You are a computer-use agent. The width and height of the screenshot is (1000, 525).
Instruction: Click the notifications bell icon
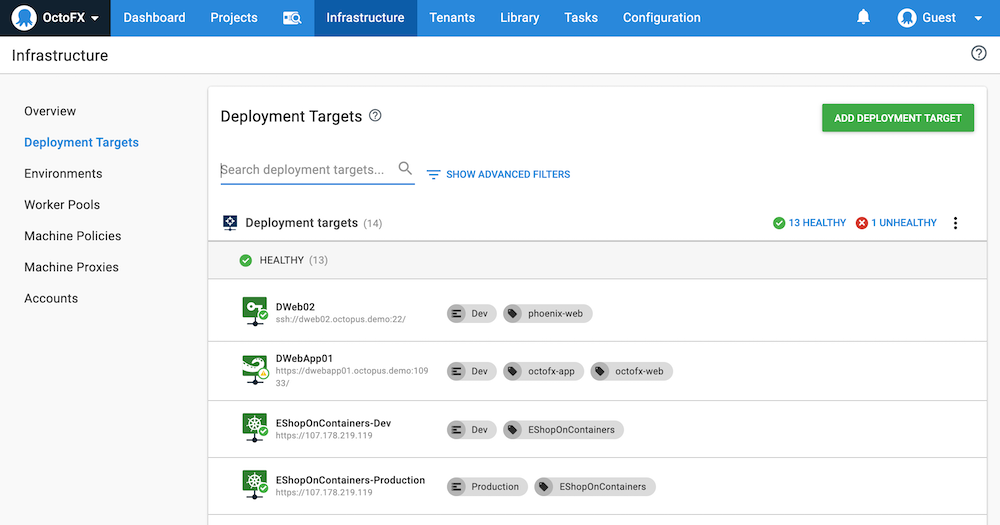863,18
